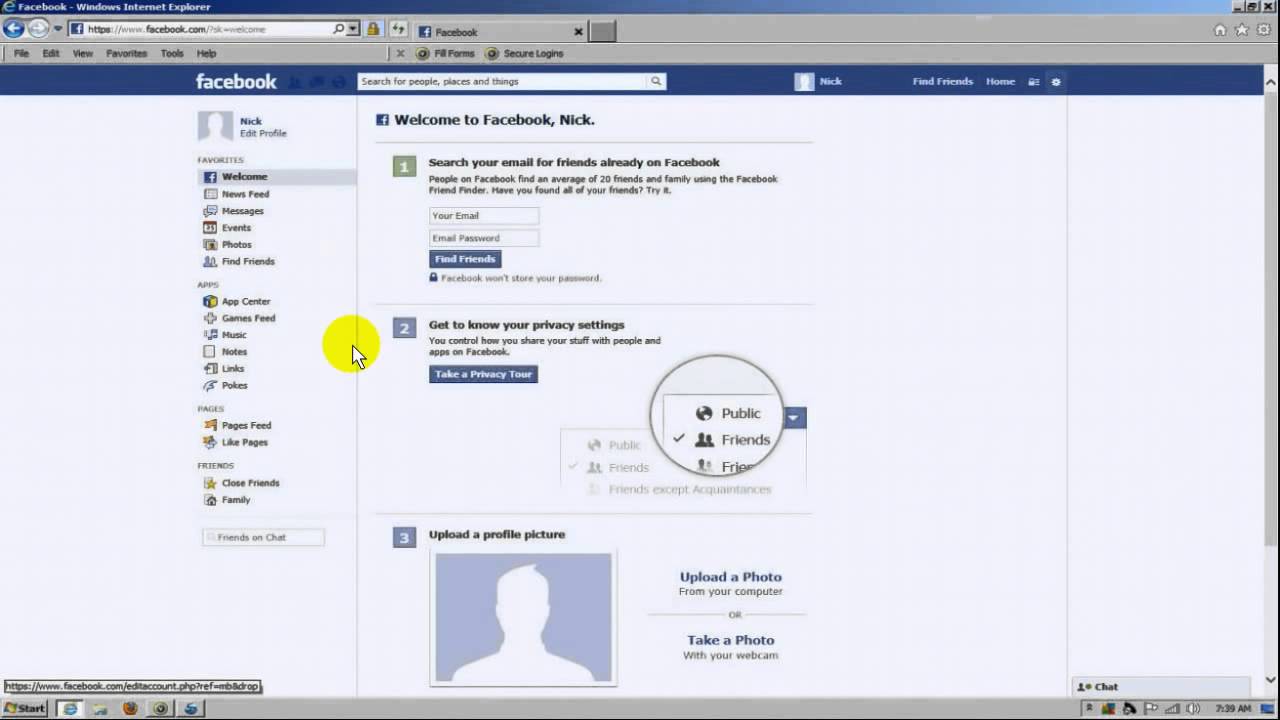1280x720 pixels.
Task: Open the File menu
Action: 21,53
